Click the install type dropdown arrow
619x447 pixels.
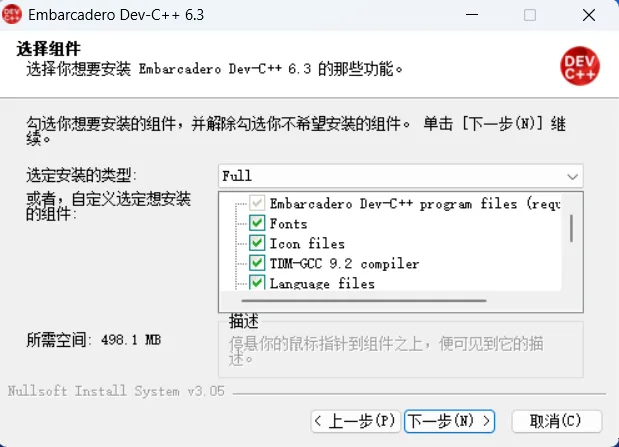[572, 177]
